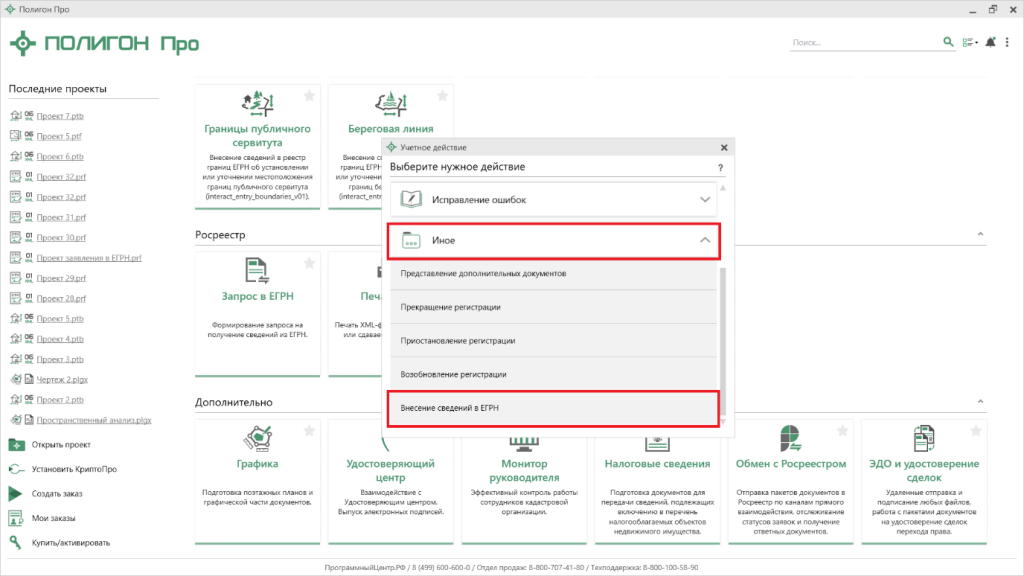
Task: Open the notifications bell icon
Action: [991, 42]
